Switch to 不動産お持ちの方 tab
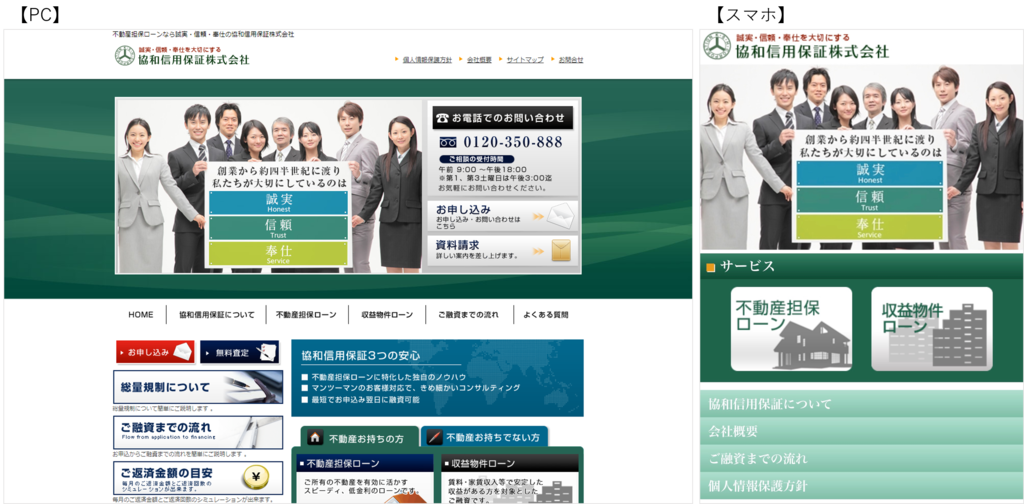Image resolution: width=1024 pixels, height=504 pixels. pos(357,438)
